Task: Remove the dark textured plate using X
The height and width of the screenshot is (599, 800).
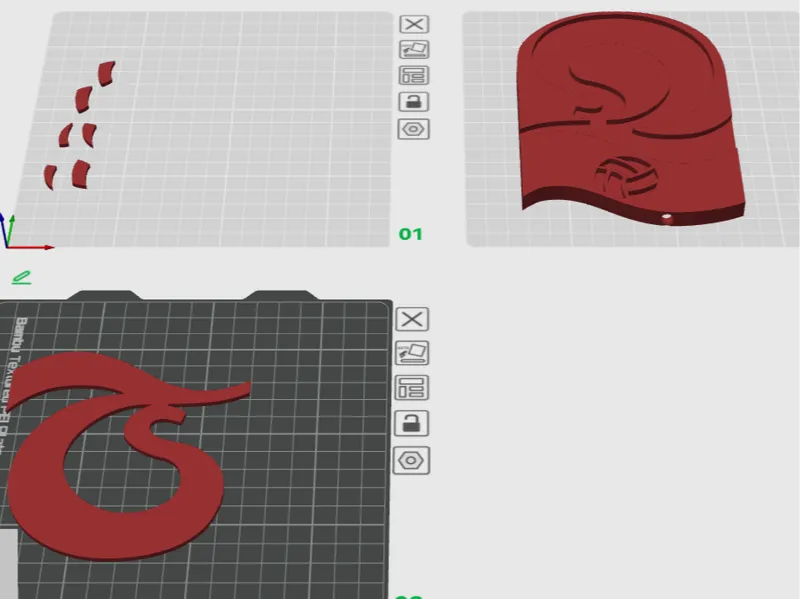Action: click(x=412, y=319)
